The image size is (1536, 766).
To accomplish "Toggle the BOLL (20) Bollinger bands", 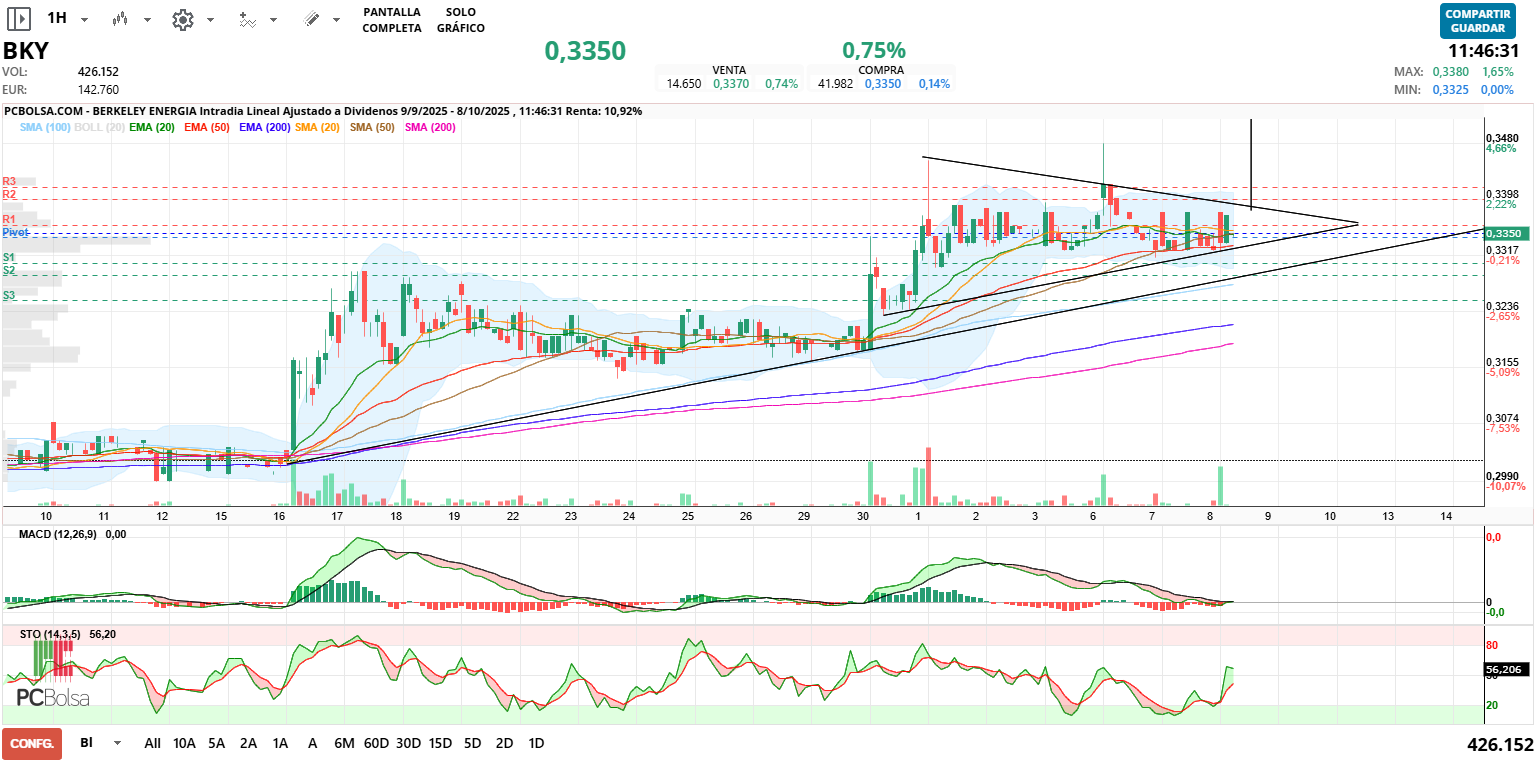I will pyautogui.click(x=99, y=128).
